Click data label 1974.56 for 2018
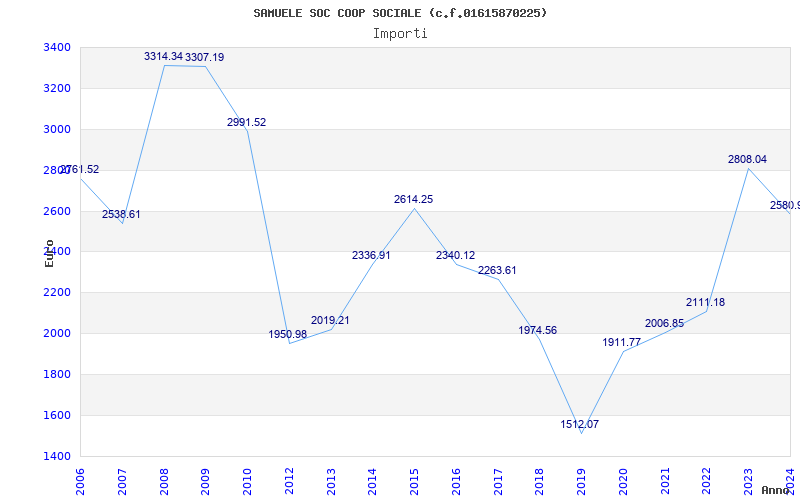Screen dimensions: 800x500 538,330
